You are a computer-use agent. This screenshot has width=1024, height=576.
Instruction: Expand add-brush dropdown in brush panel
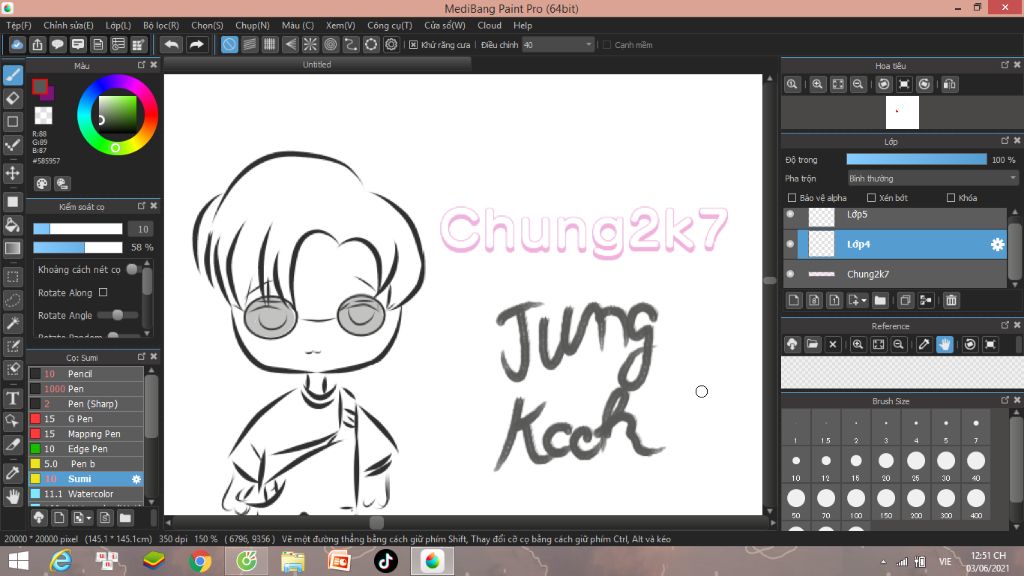pos(89,519)
